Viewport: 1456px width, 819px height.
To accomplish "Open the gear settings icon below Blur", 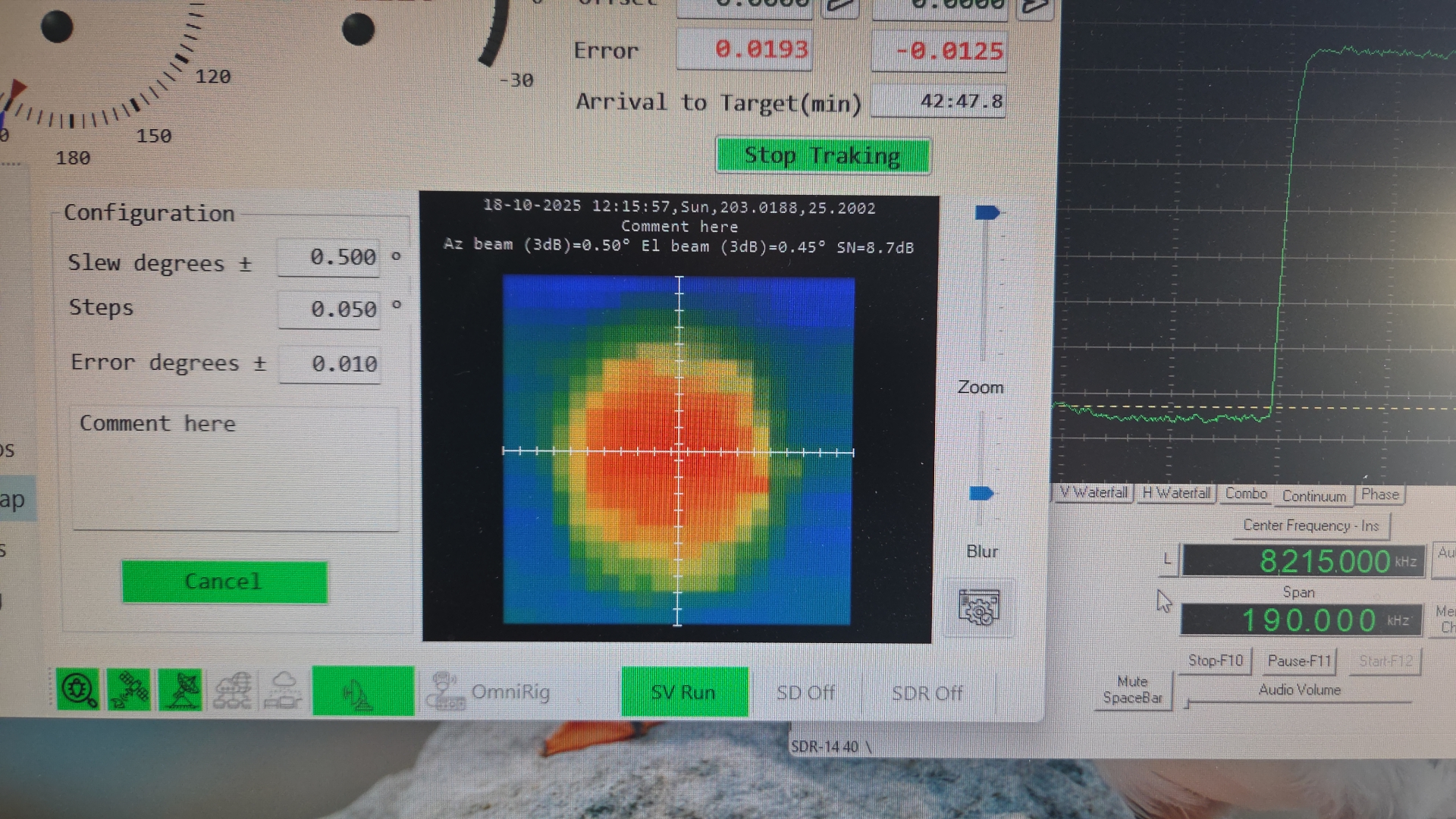I will 980,607.
